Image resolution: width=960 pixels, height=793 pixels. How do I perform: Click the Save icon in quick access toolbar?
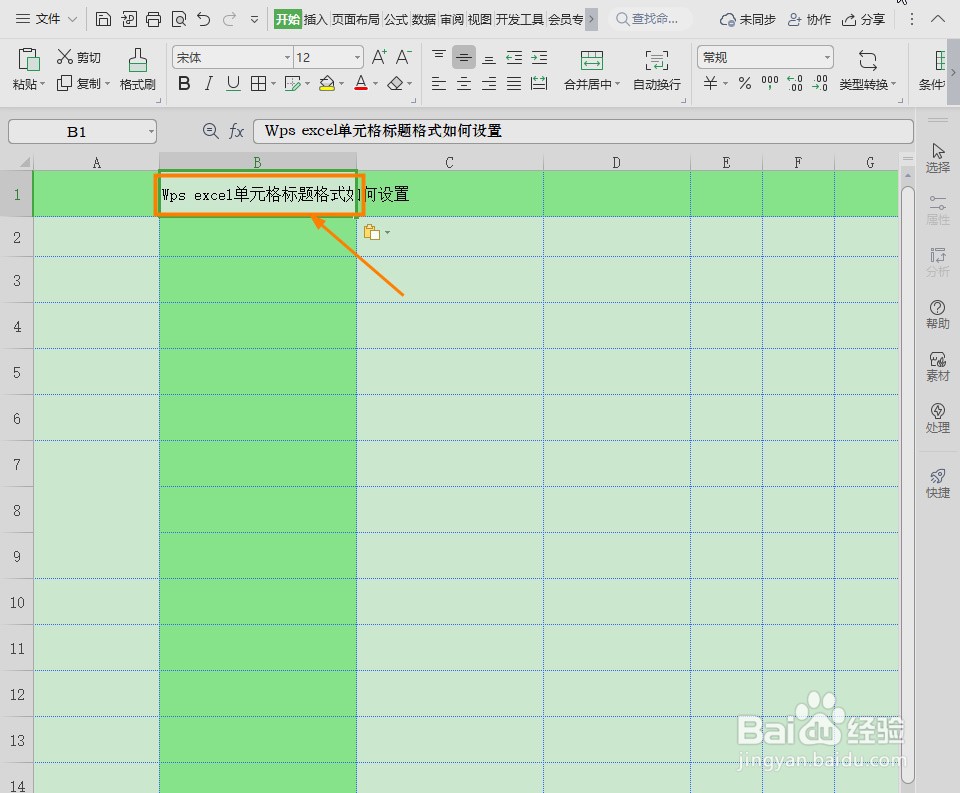point(103,20)
